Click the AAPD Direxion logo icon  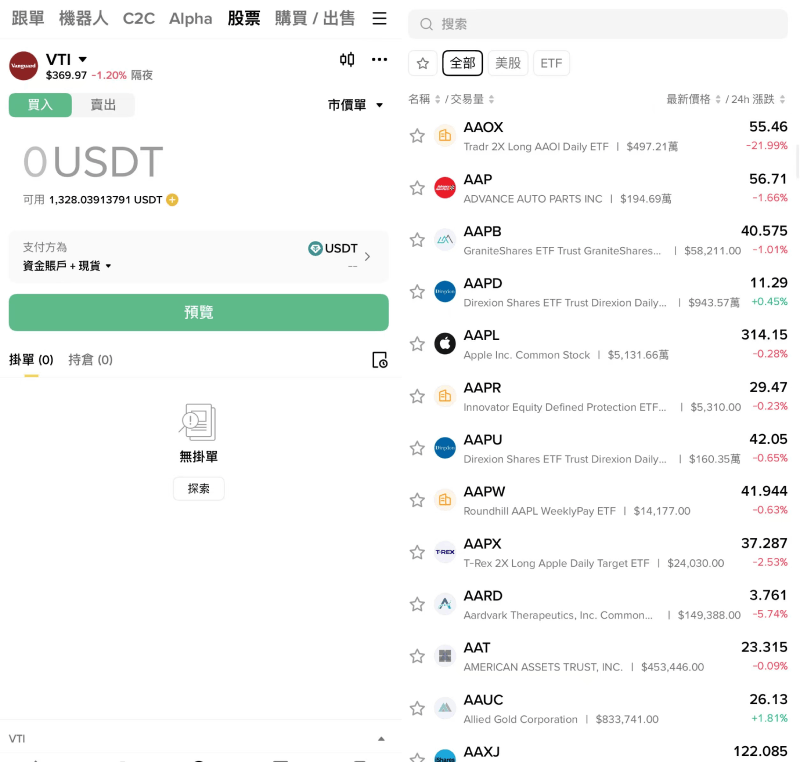(x=445, y=292)
